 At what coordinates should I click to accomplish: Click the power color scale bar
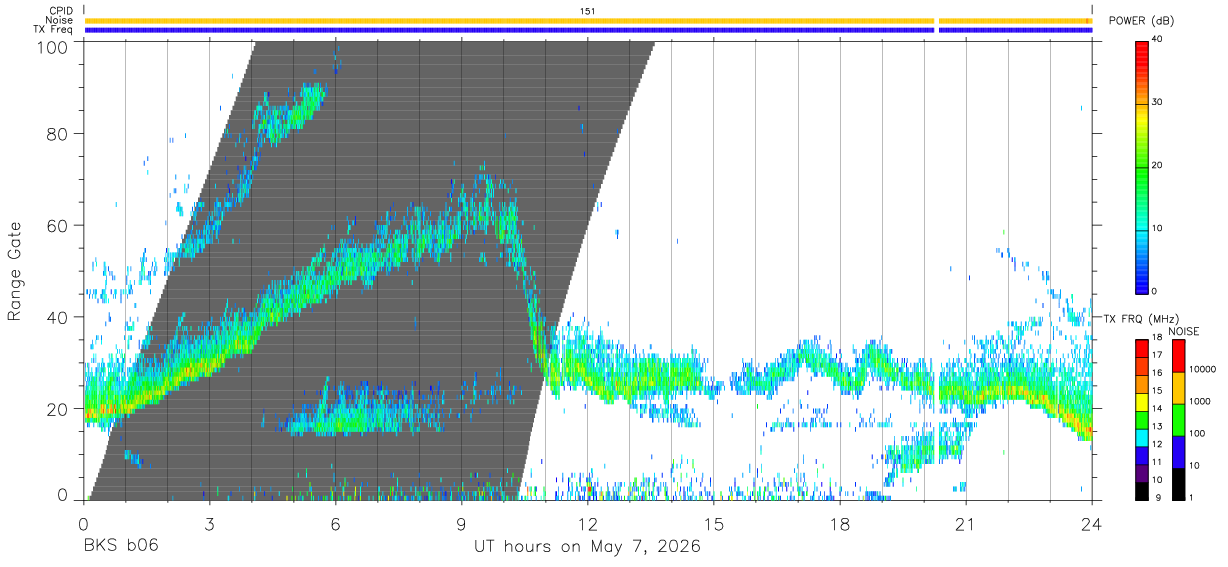tap(1142, 166)
